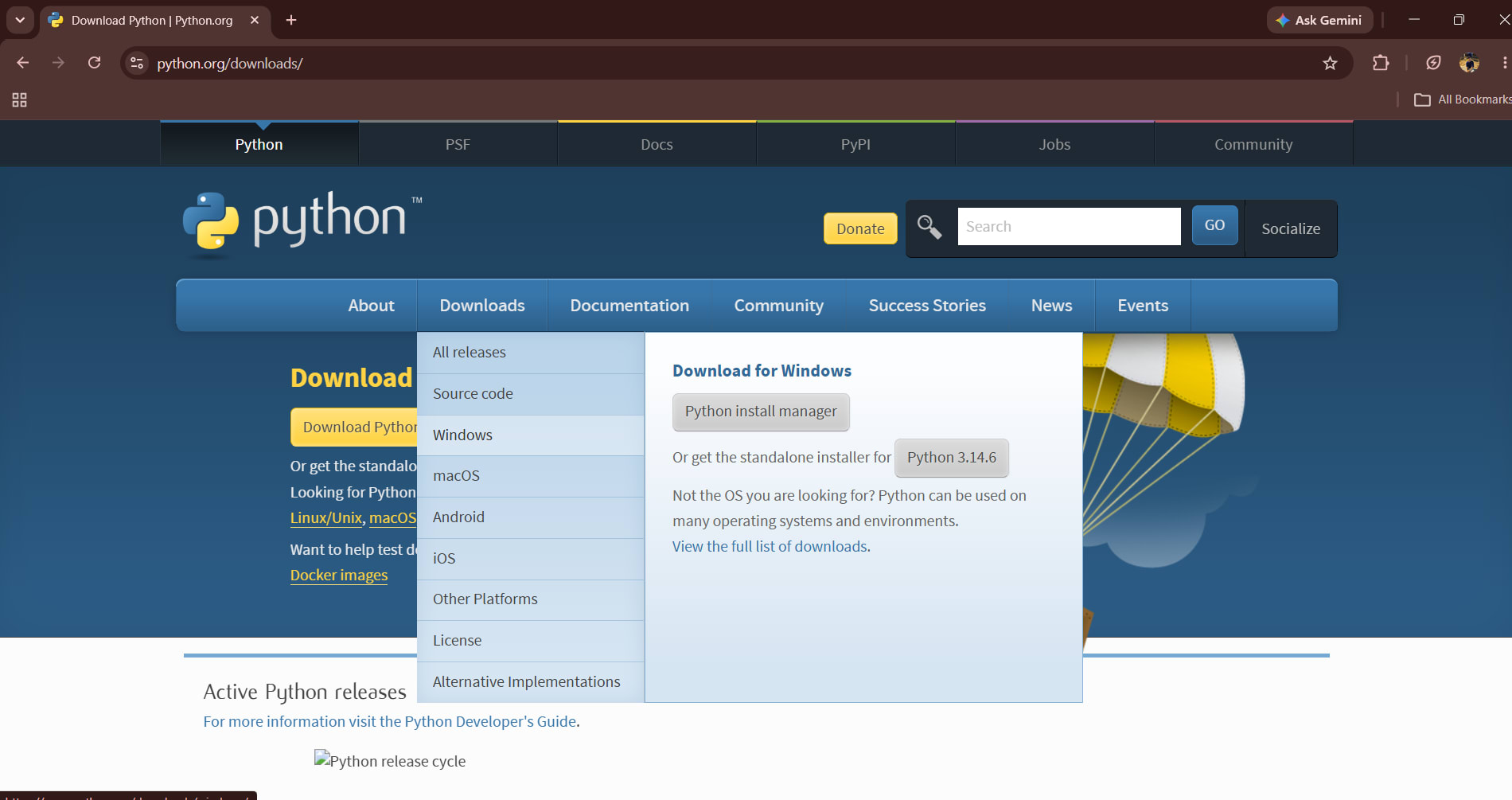Choose License from Downloads menu
1512x800 pixels.
(x=531, y=641)
